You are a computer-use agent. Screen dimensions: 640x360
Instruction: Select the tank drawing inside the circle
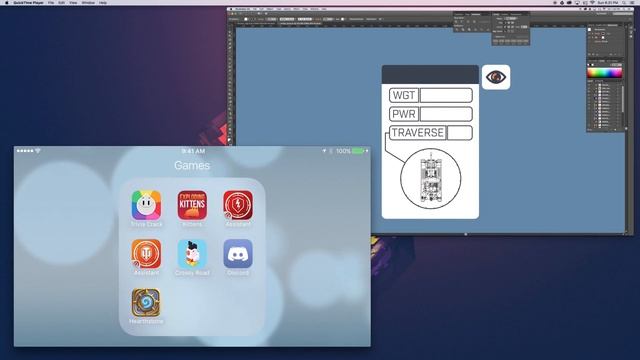tap(431, 178)
